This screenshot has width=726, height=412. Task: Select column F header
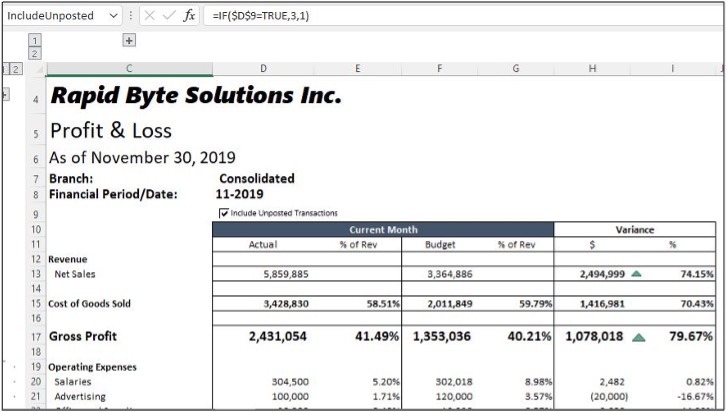coord(439,69)
